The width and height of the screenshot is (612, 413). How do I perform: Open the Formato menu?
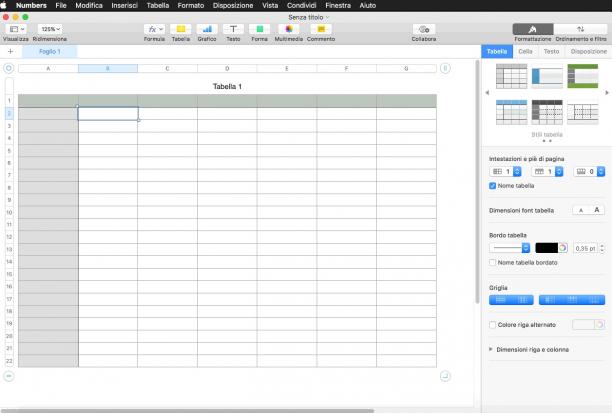pyautogui.click(x=190, y=5)
